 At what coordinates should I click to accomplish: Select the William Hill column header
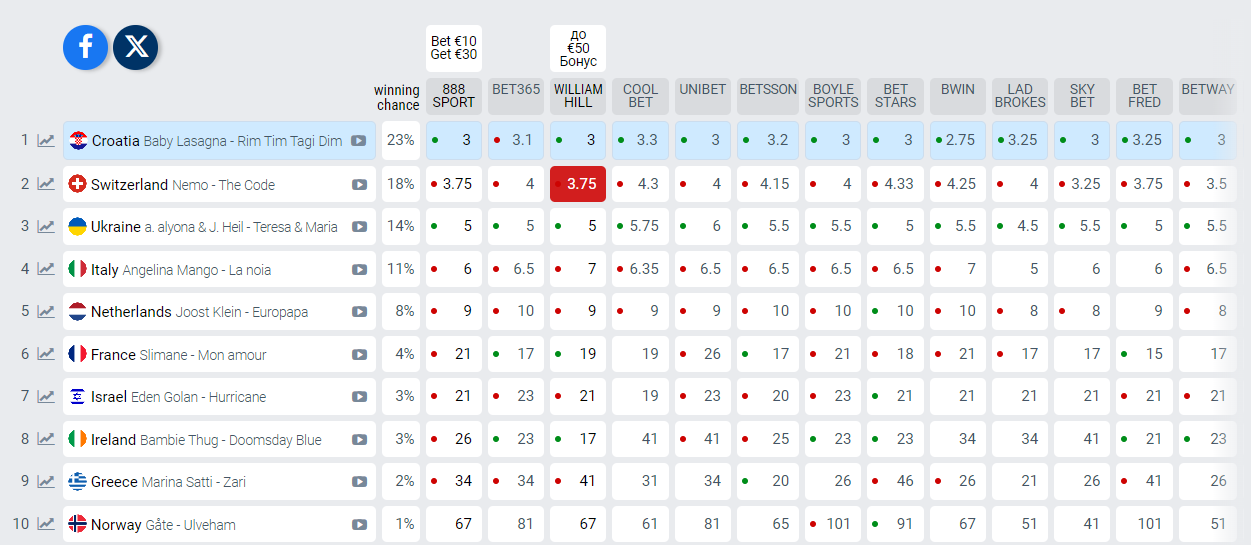click(578, 96)
